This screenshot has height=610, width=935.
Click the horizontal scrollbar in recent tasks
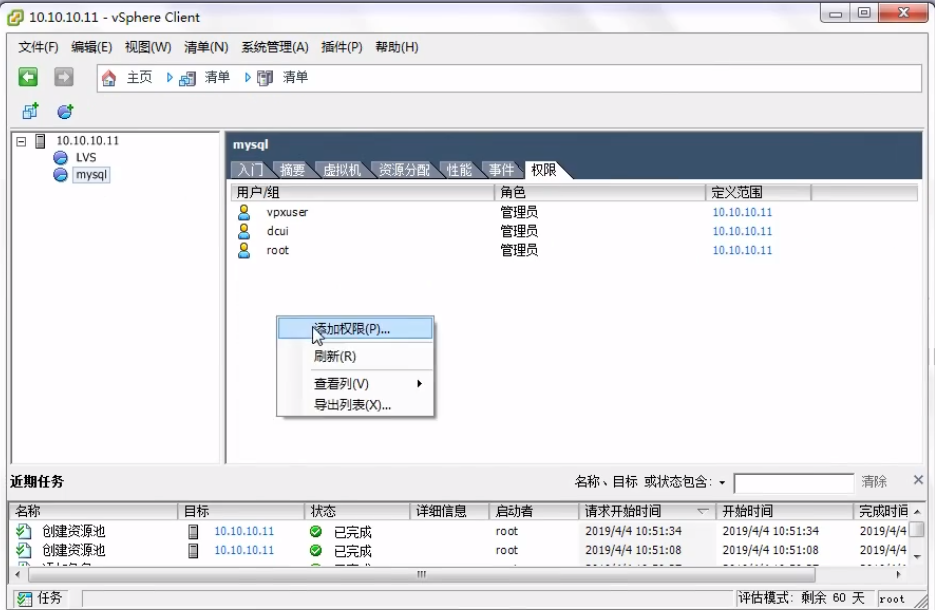[x=421, y=575]
